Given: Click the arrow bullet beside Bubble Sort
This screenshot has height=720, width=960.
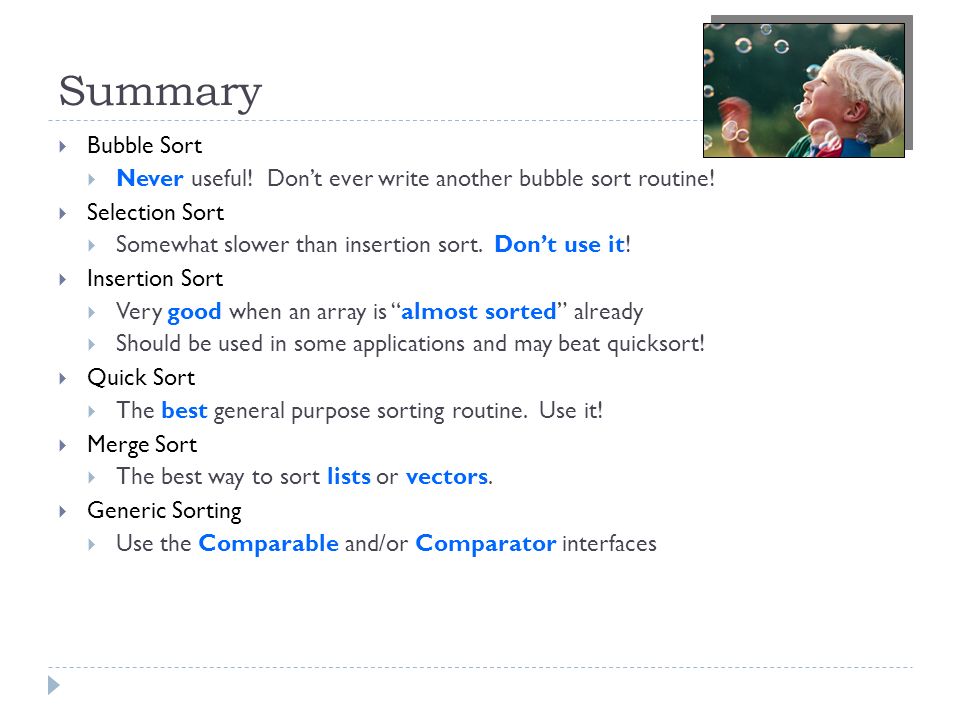Looking at the screenshot, I should tap(62, 146).
